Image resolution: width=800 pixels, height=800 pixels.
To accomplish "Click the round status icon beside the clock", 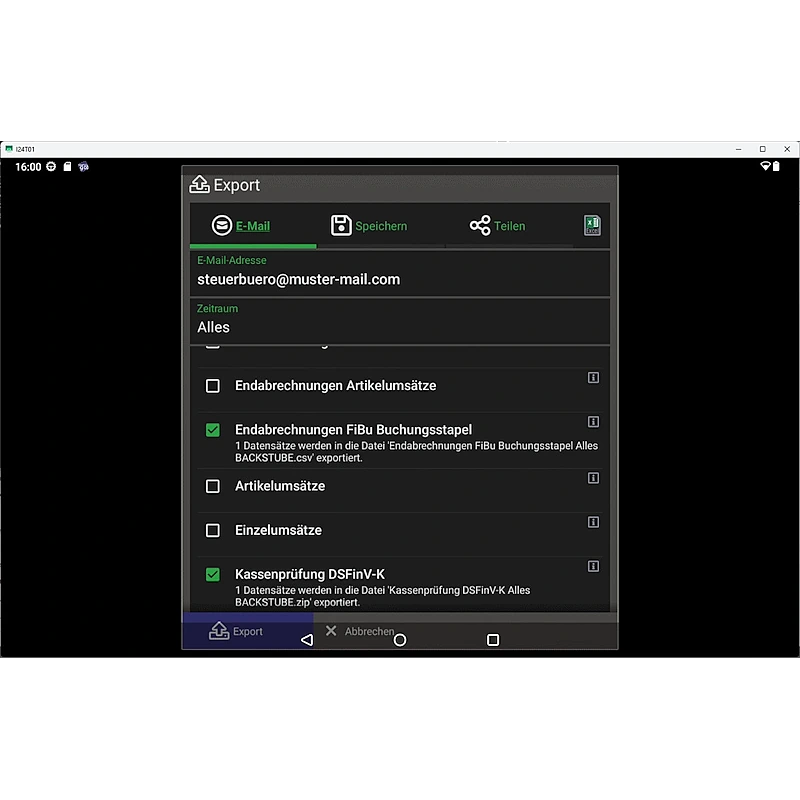I will (x=51, y=166).
